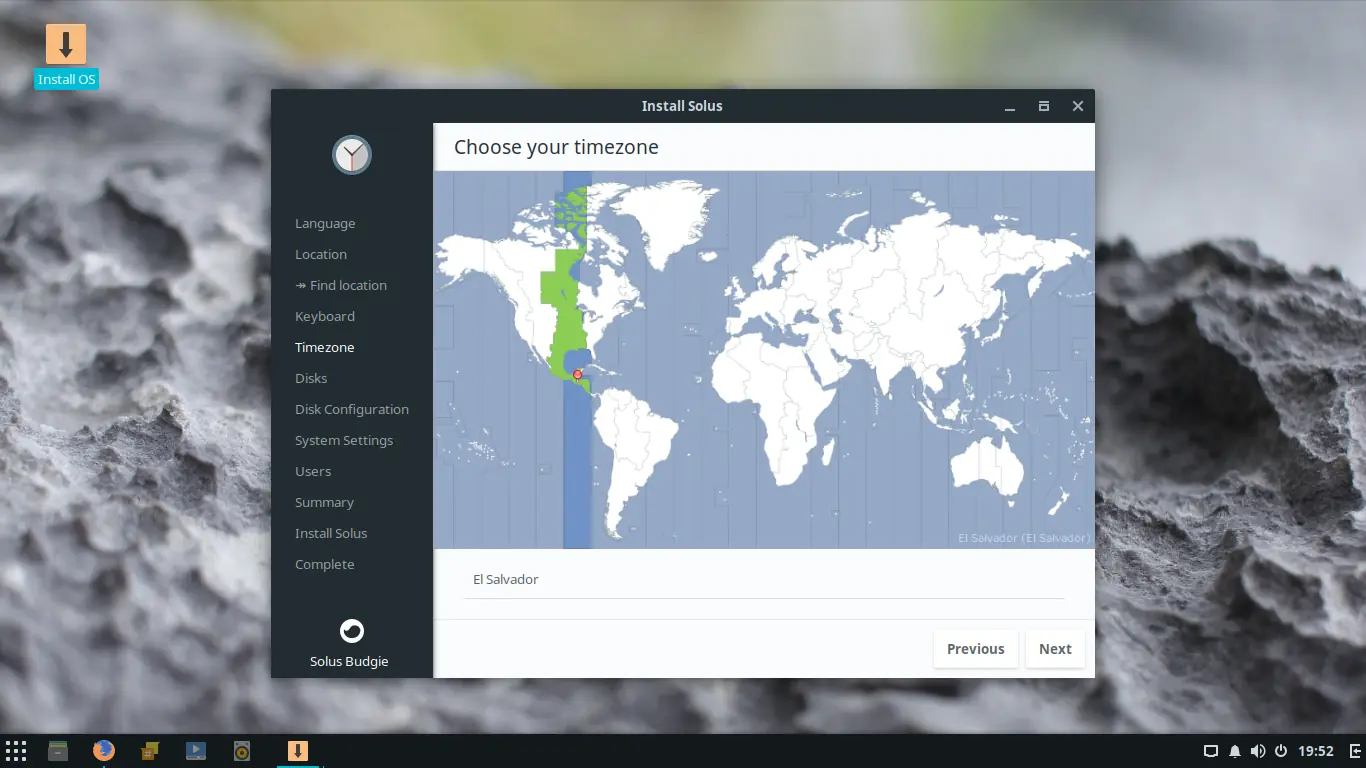Select the System Settings step

344,441
